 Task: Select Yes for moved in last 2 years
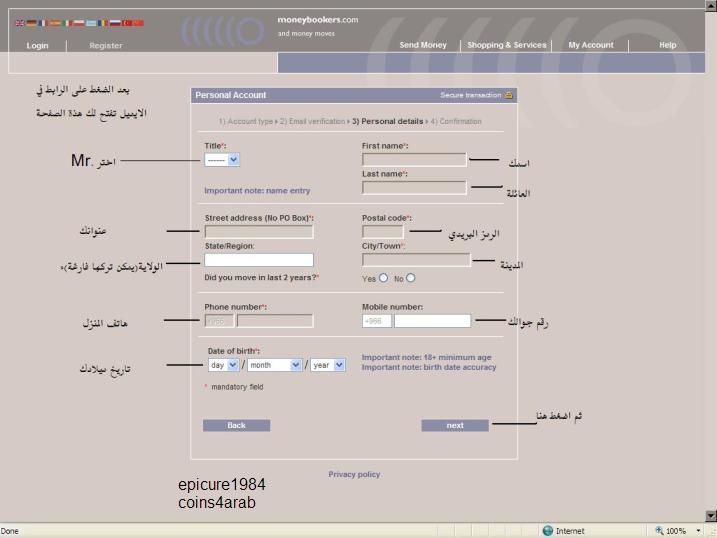383,278
